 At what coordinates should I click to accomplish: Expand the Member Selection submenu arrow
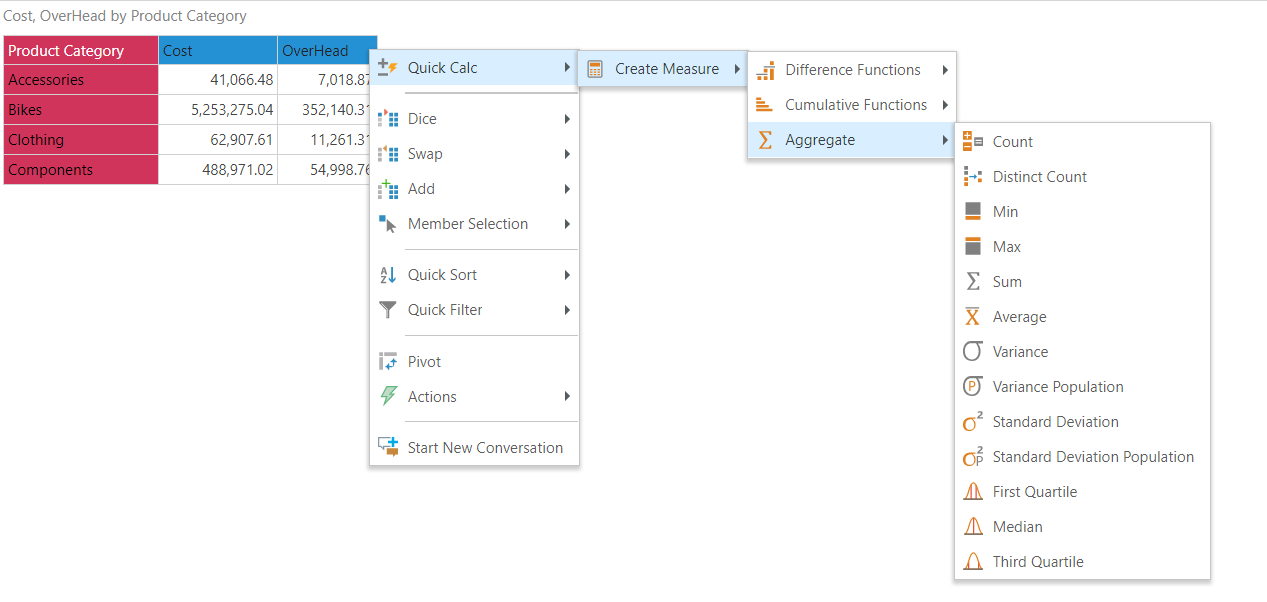pos(567,224)
